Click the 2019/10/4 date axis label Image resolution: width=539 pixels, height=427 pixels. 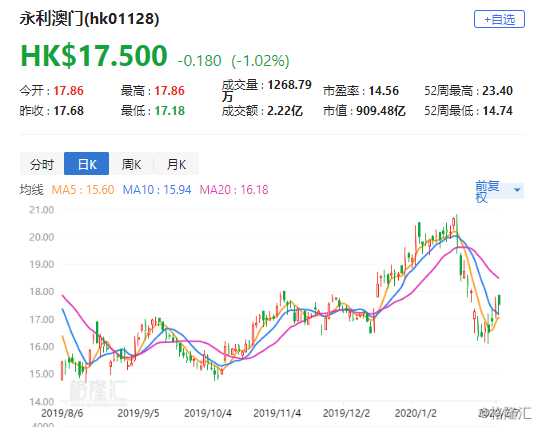point(208,413)
